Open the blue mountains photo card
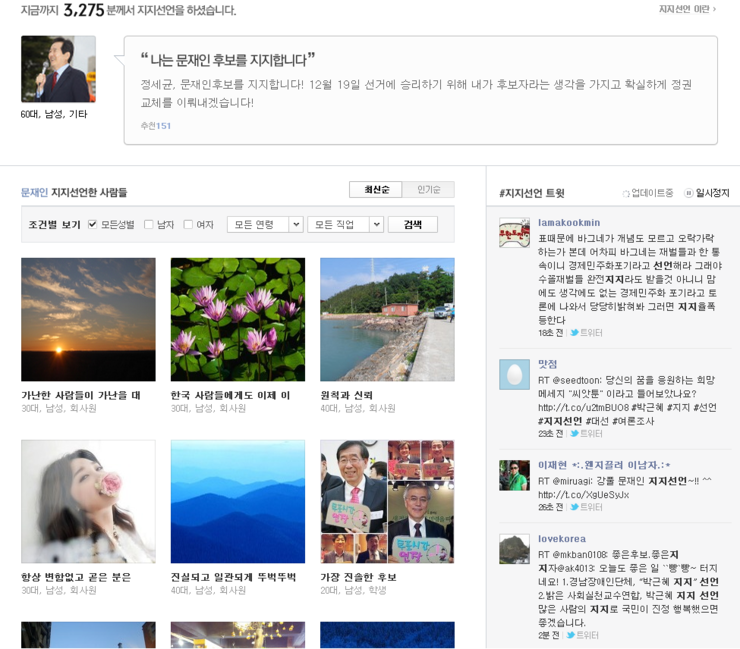Image resolution: width=740 pixels, height=649 pixels. click(x=238, y=502)
